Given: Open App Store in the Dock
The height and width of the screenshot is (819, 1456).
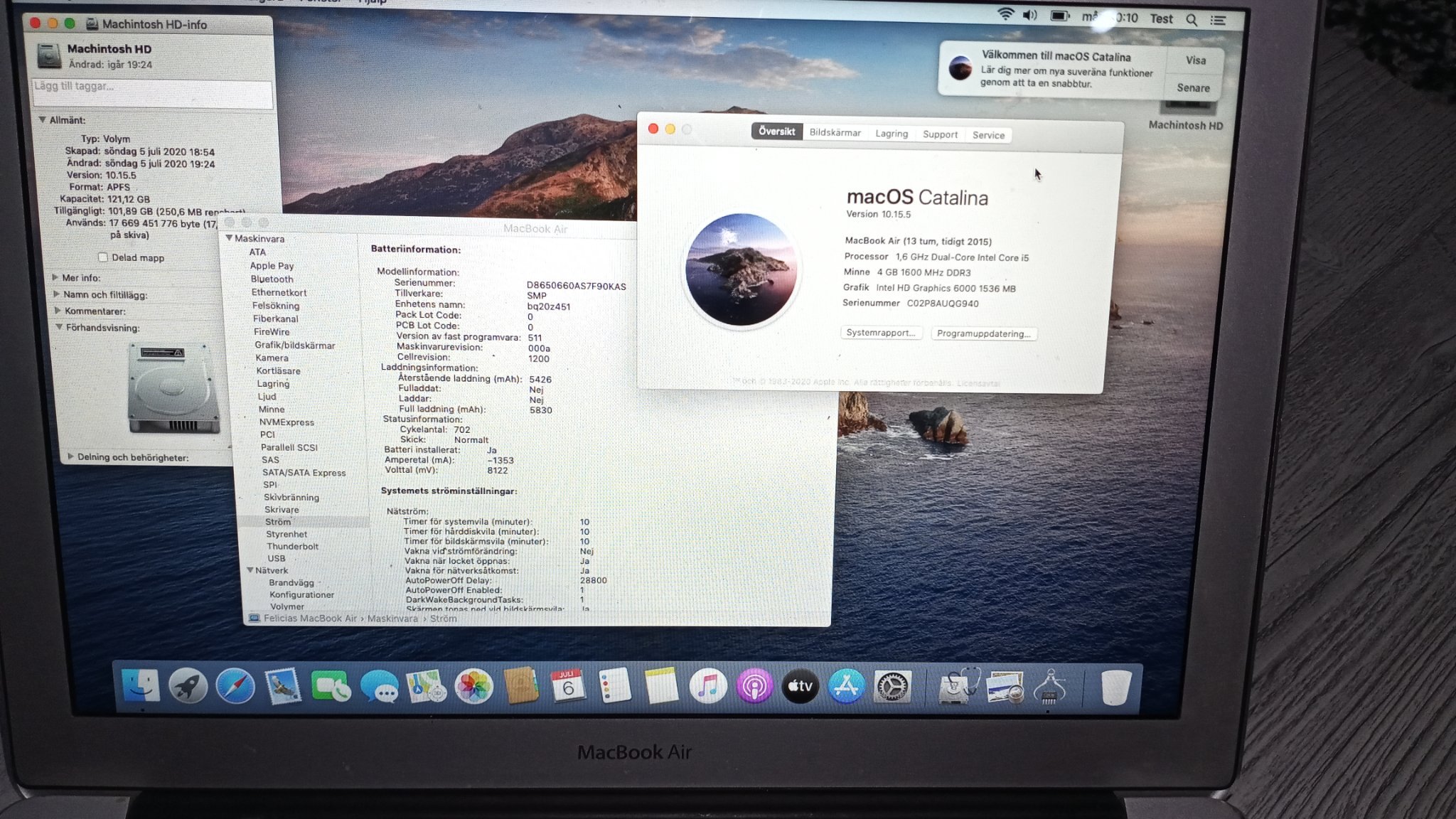Looking at the screenshot, I should click(x=846, y=687).
